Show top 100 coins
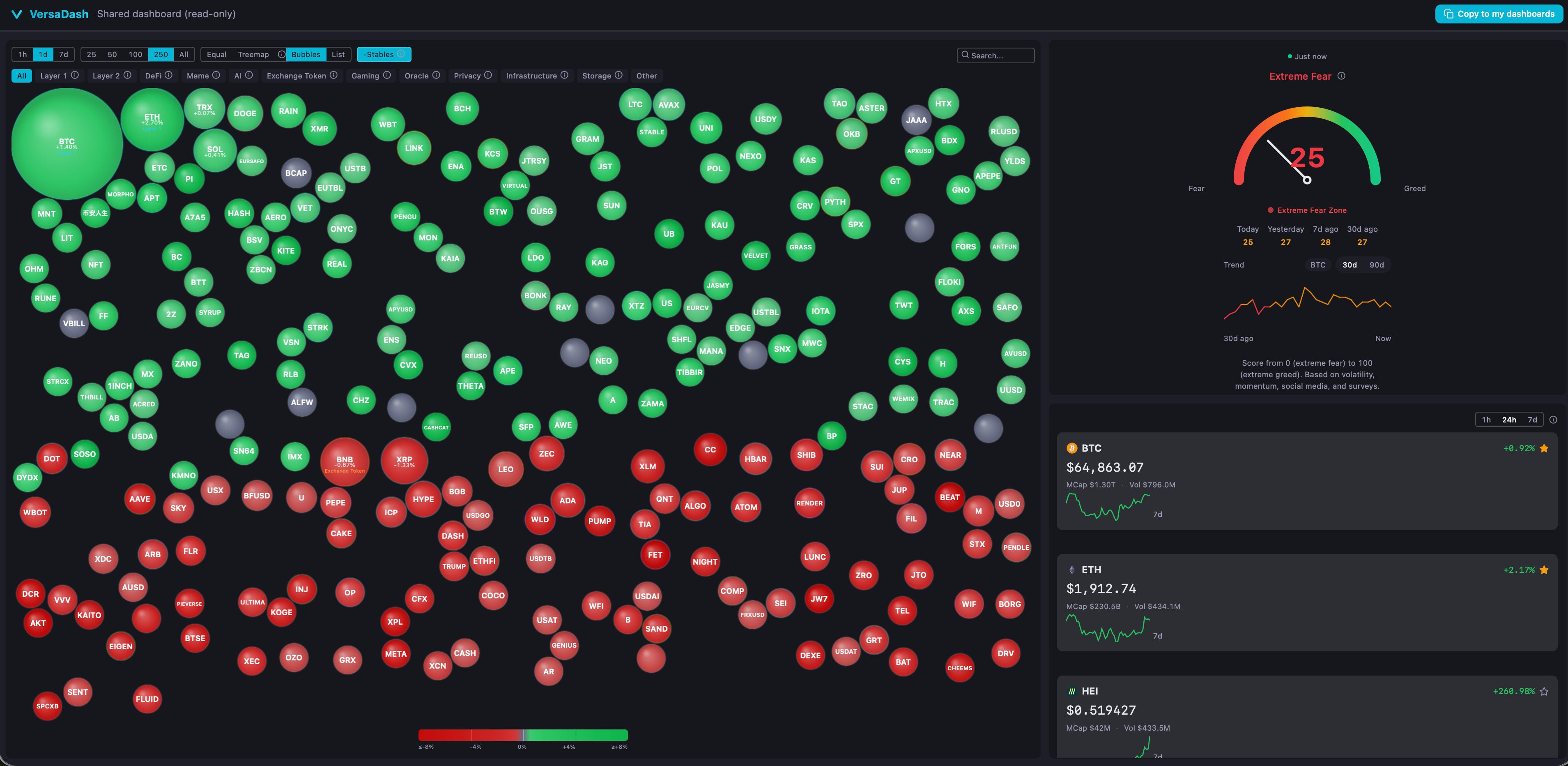This screenshot has height=766, width=1568. point(135,54)
